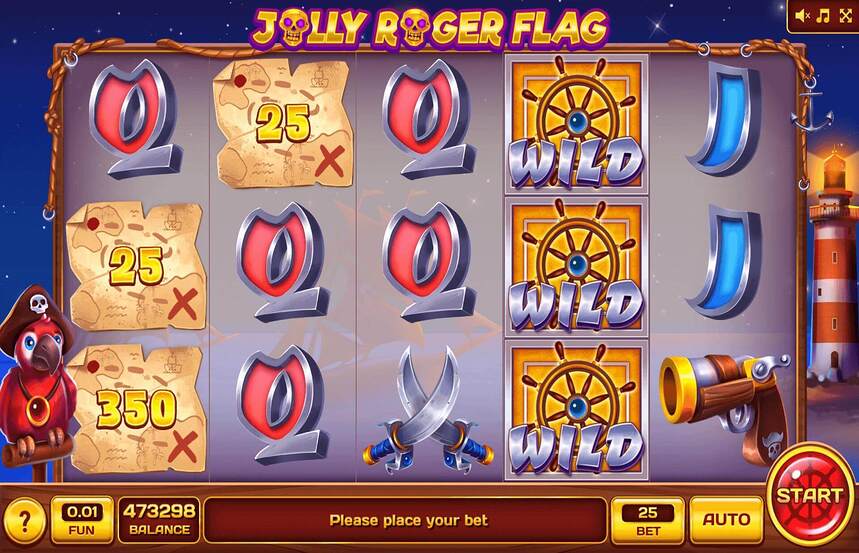Mute sound with the speaker icon
Image resolution: width=859 pixels, height=553 pixels.
(803, 16)
